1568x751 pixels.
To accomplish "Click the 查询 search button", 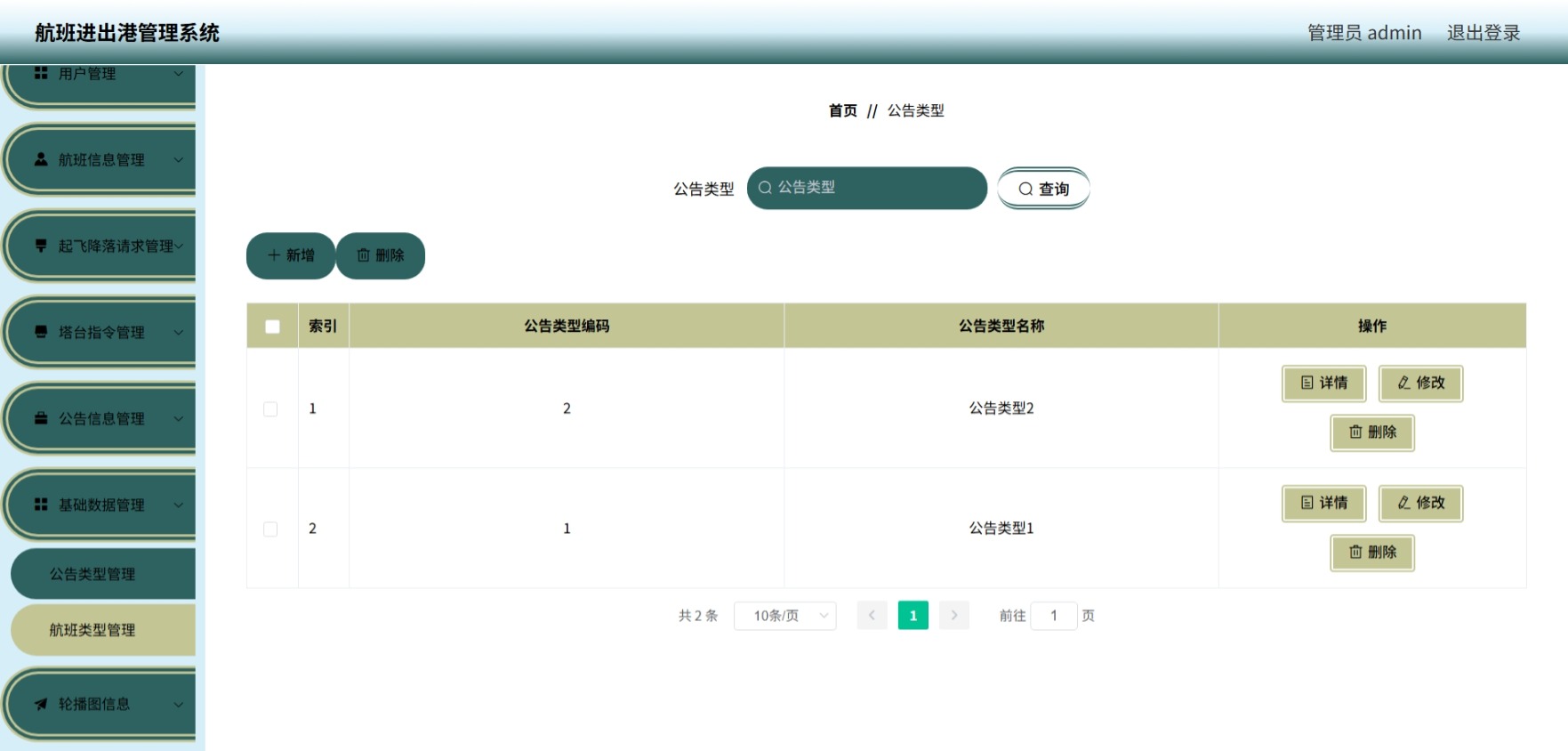I will click(1043, 189).
